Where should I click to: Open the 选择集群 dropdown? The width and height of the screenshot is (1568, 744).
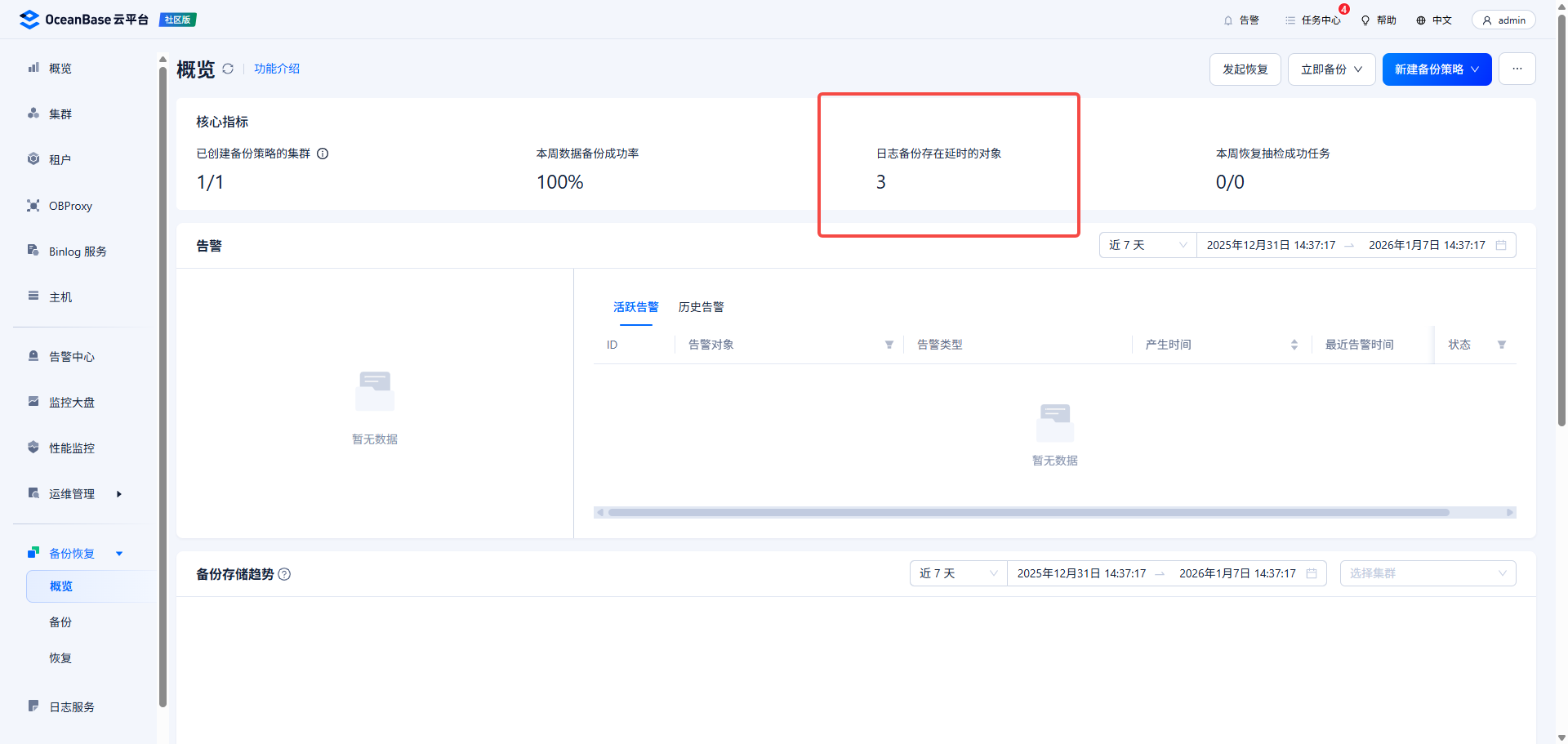pos(1427,573)
